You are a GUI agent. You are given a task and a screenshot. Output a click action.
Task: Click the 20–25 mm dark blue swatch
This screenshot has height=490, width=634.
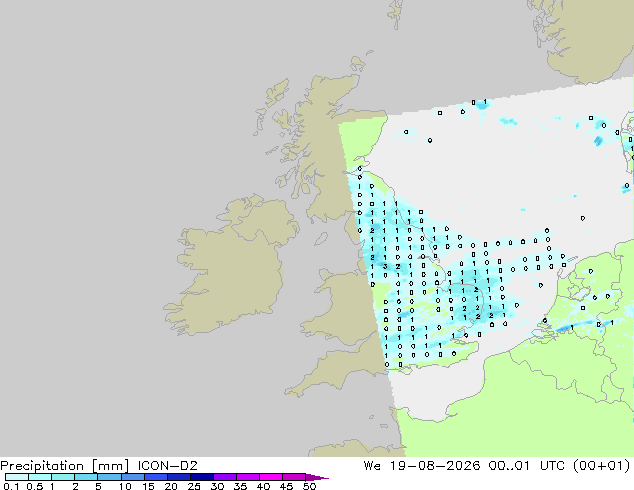point(179,477)
